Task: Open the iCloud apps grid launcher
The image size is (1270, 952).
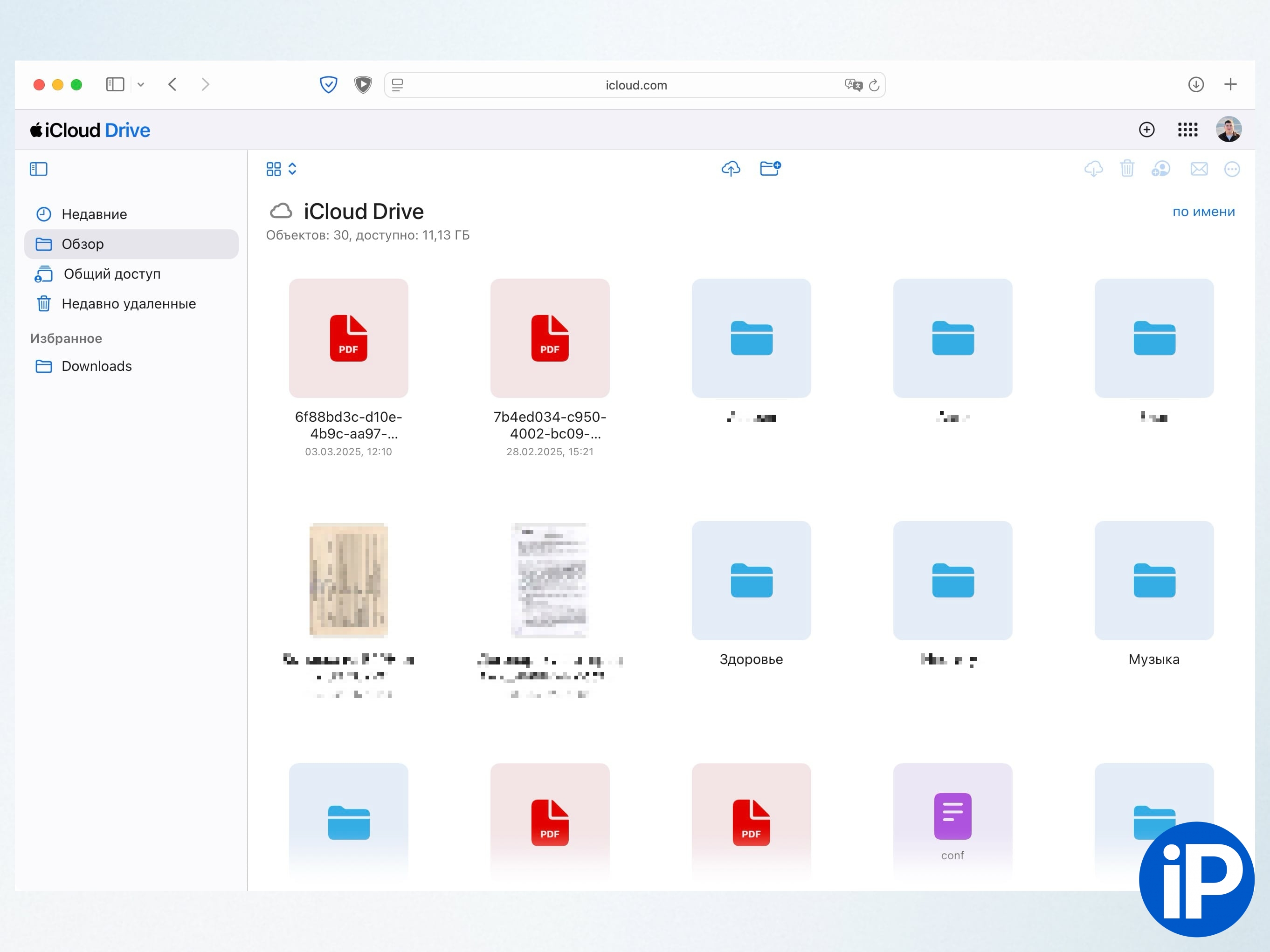Action: [1187, 130]
